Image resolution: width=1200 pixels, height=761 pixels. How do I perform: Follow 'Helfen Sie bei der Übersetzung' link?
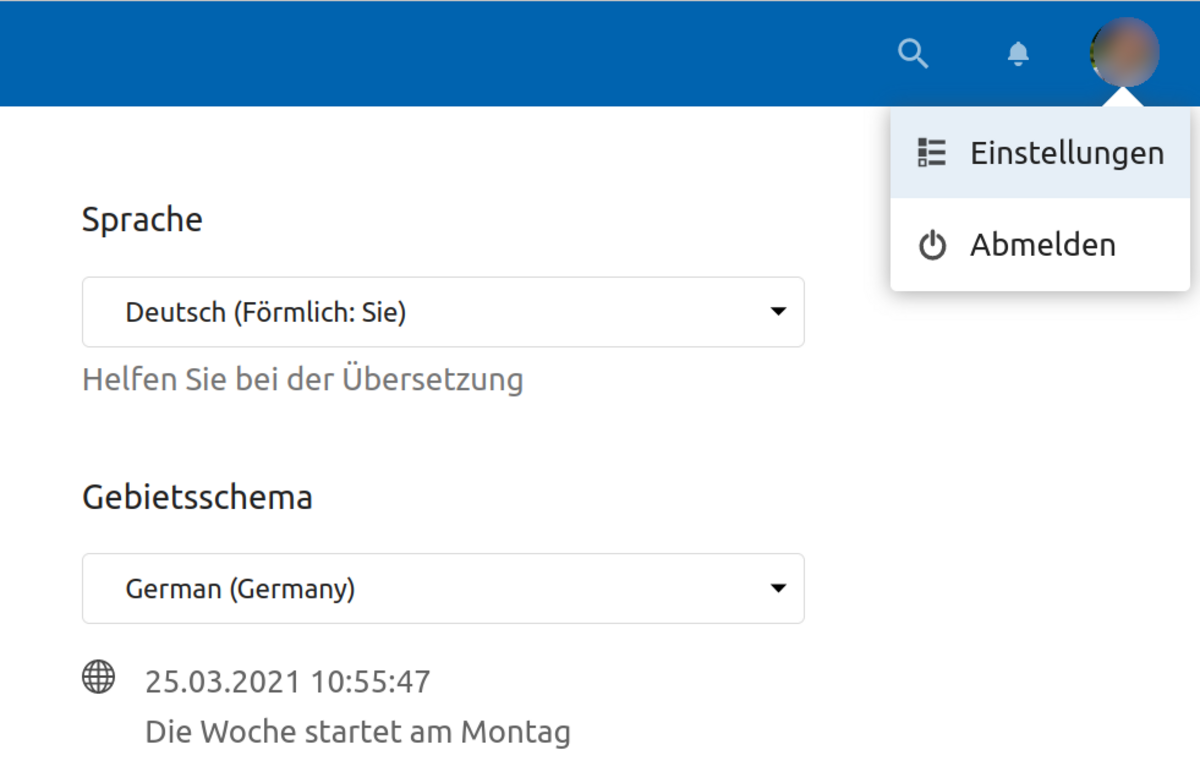pos(302,380)
